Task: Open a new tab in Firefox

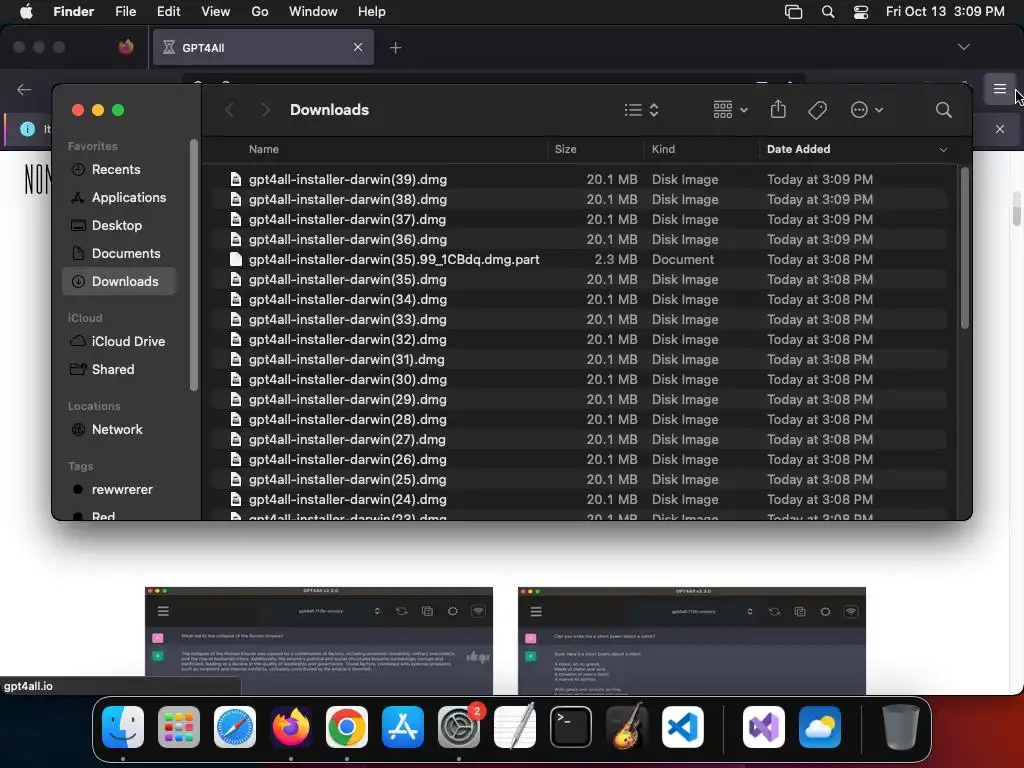Action: (x=395, y=48)
